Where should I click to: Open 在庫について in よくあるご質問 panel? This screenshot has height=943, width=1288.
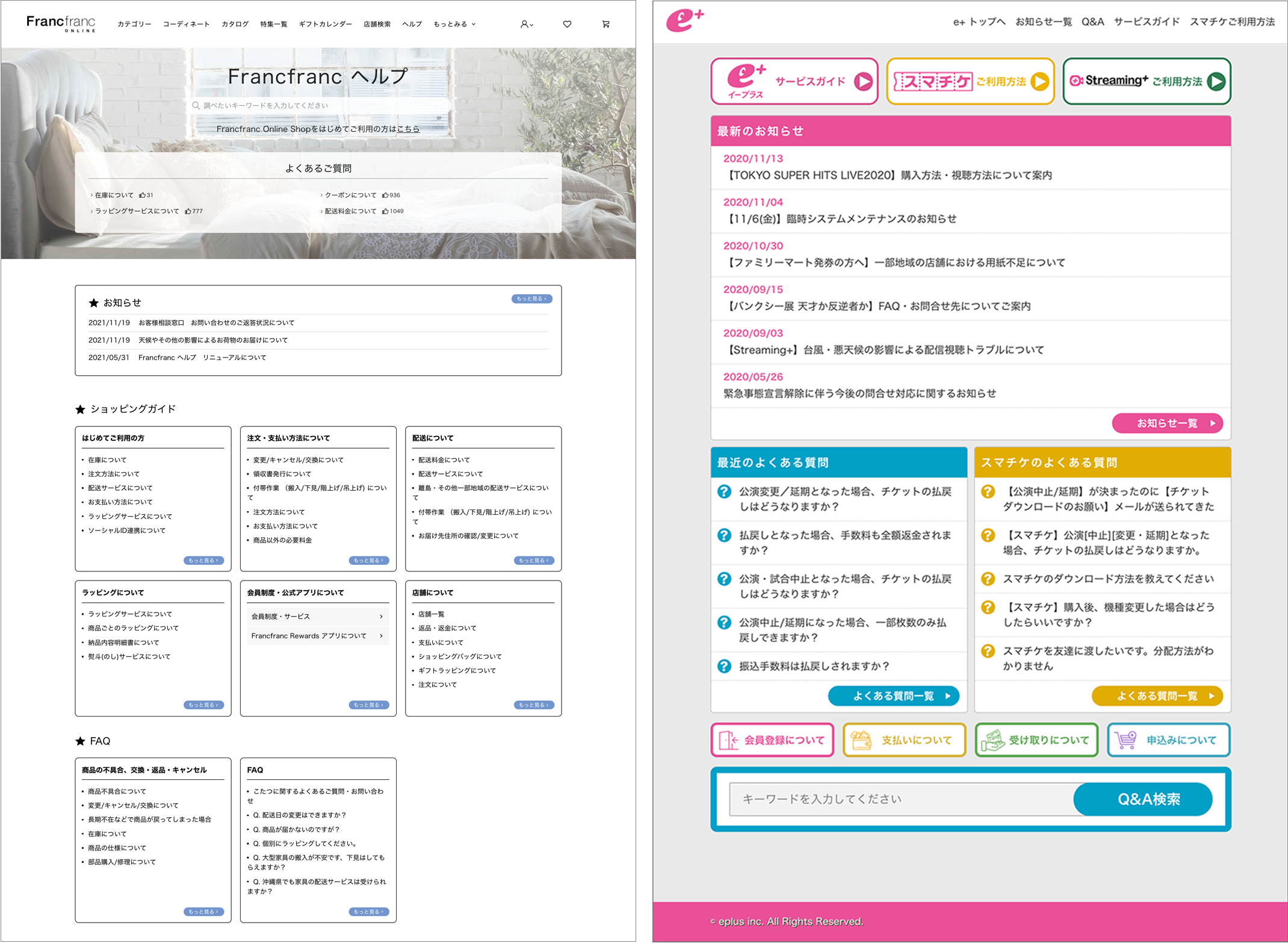coord(114,195)
